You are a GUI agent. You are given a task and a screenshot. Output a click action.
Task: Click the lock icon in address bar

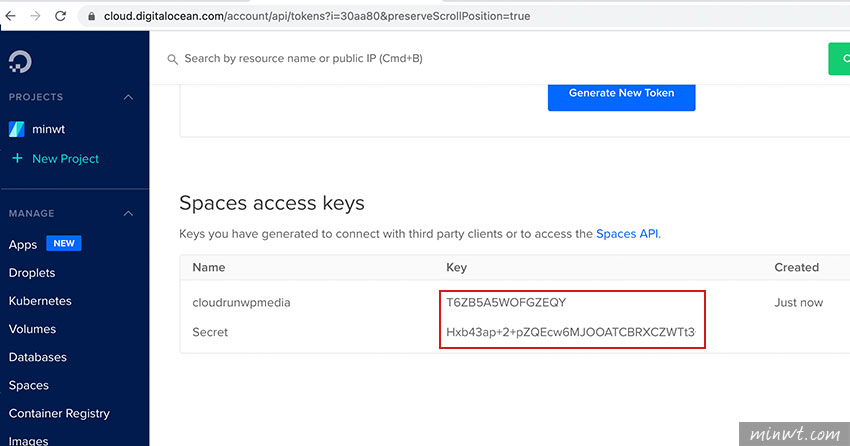[x=92, y=16]
